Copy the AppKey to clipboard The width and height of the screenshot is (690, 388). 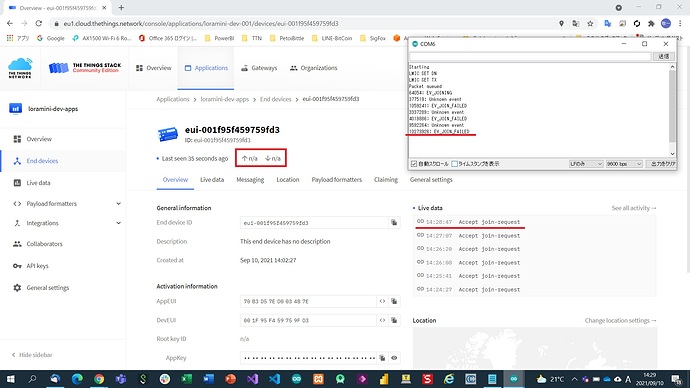382,358
